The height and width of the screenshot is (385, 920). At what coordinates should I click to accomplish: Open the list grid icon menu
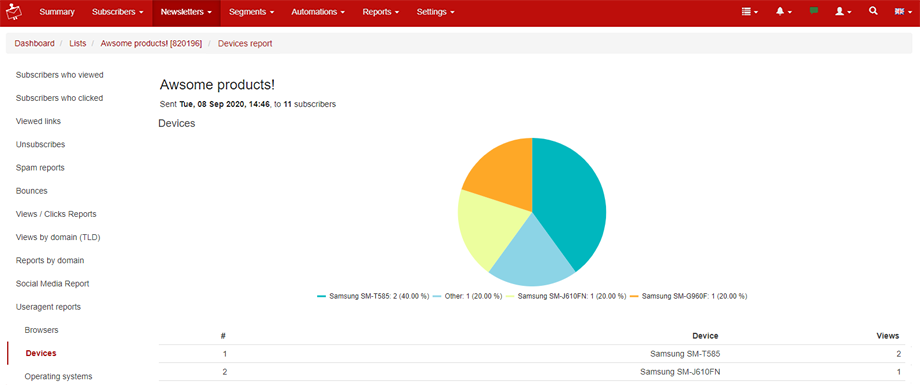tap(750, 12)
